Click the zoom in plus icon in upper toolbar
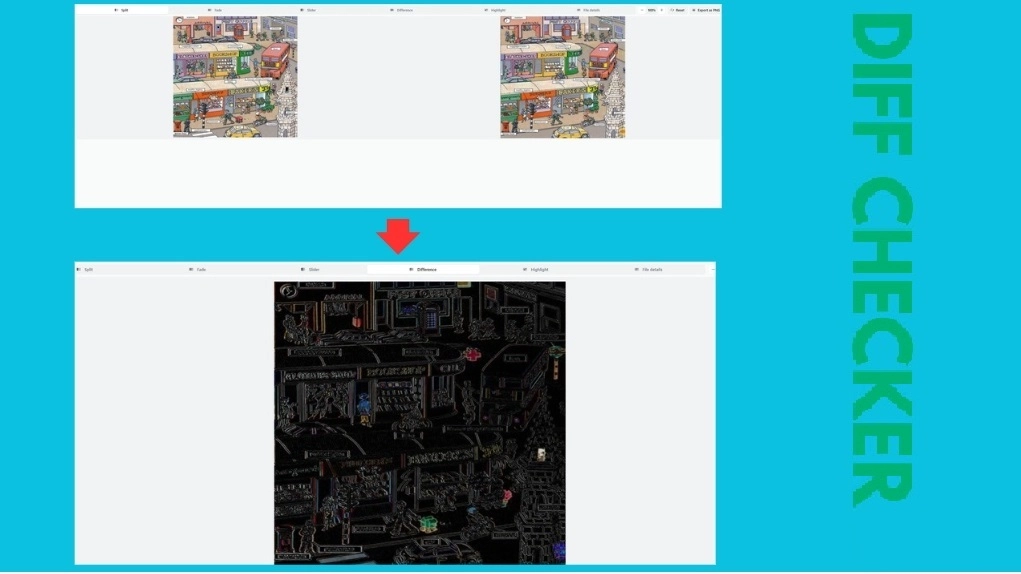 (662, 10)
